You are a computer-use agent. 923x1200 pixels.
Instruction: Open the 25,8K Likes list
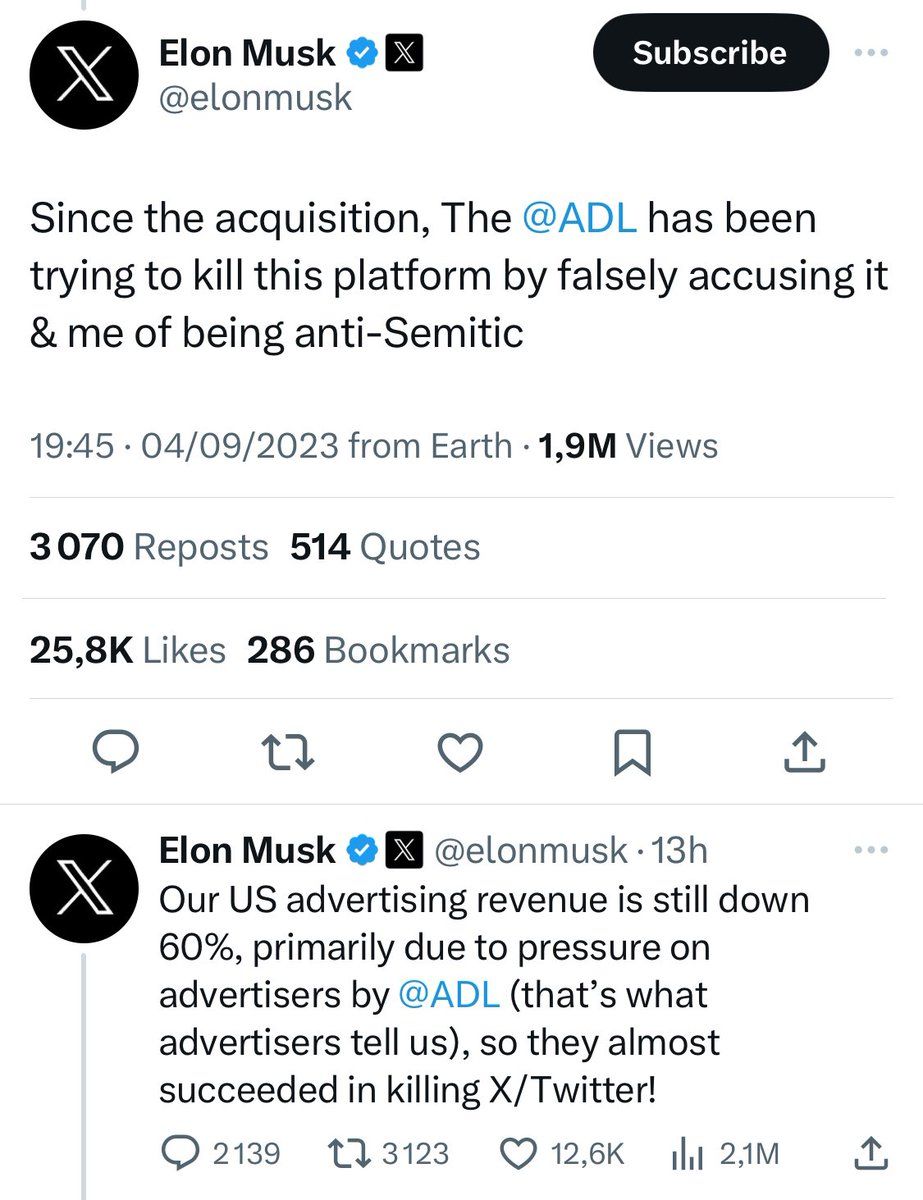[128, 651]
